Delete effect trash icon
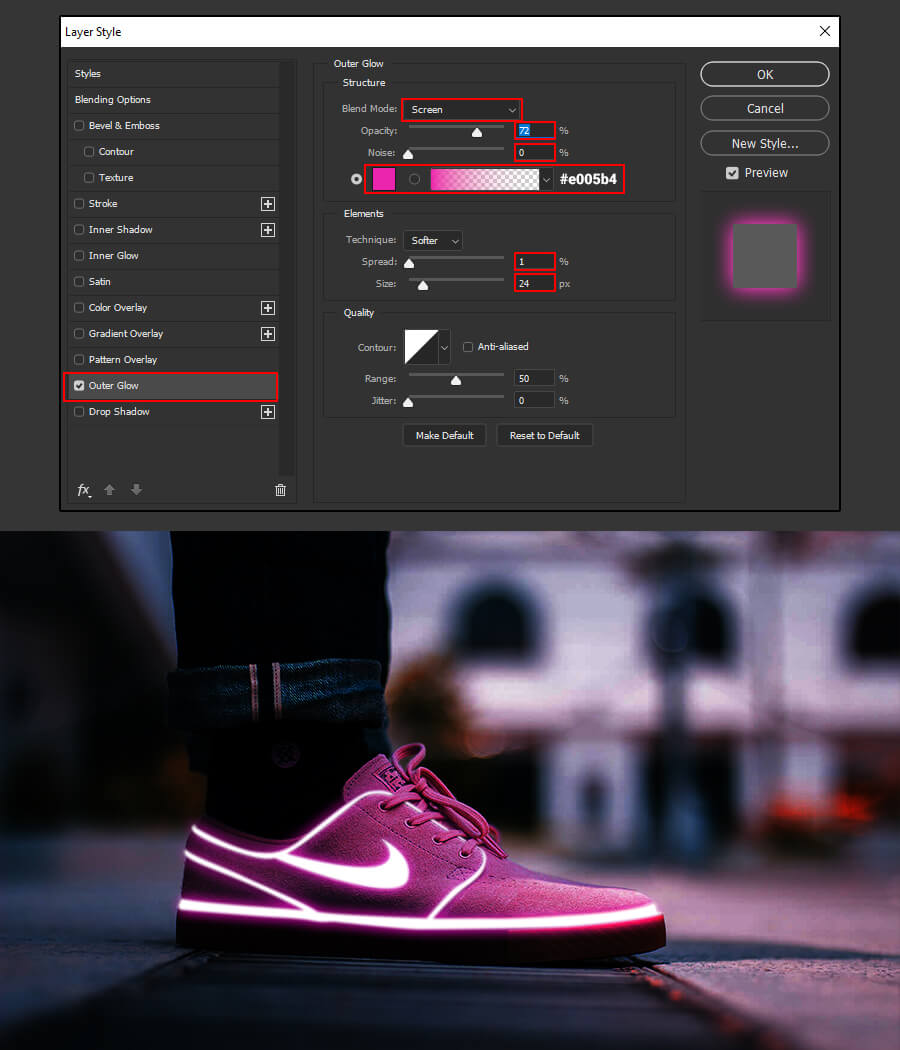900x1050 pixels. point(281,490)
